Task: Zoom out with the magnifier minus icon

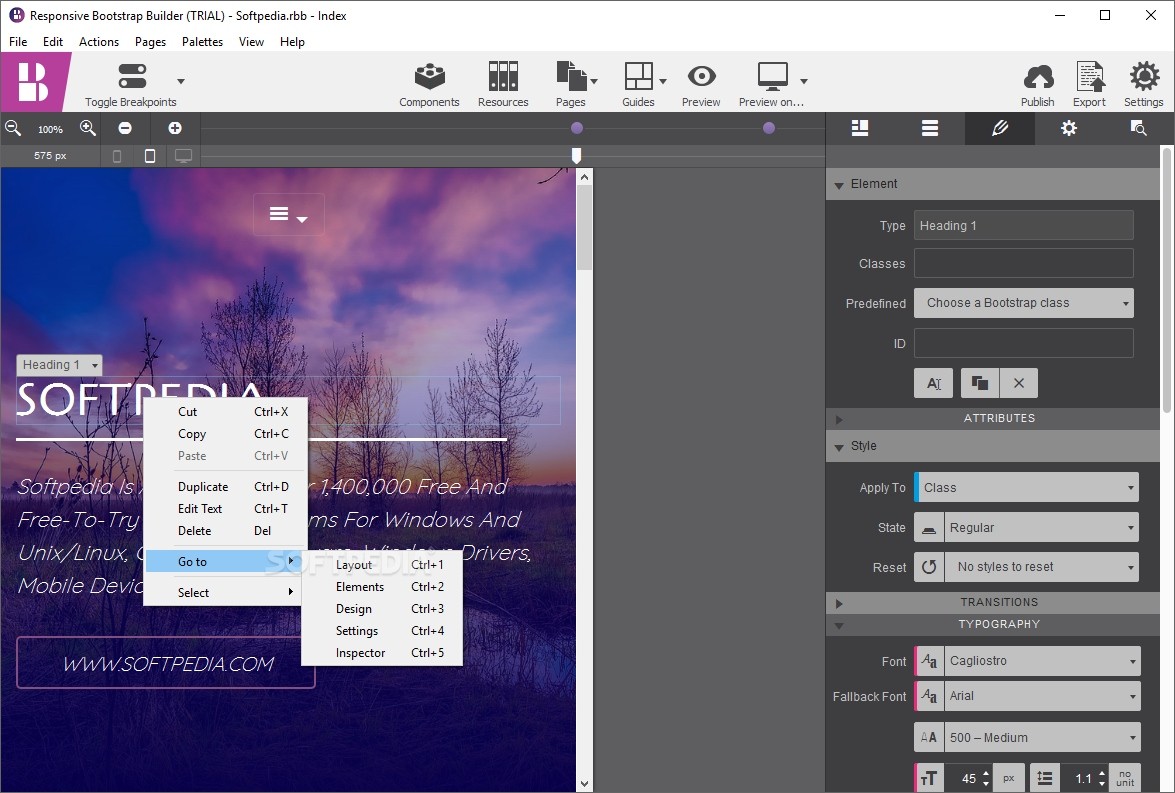Action: pyautogui.click(x=13, y=128)
